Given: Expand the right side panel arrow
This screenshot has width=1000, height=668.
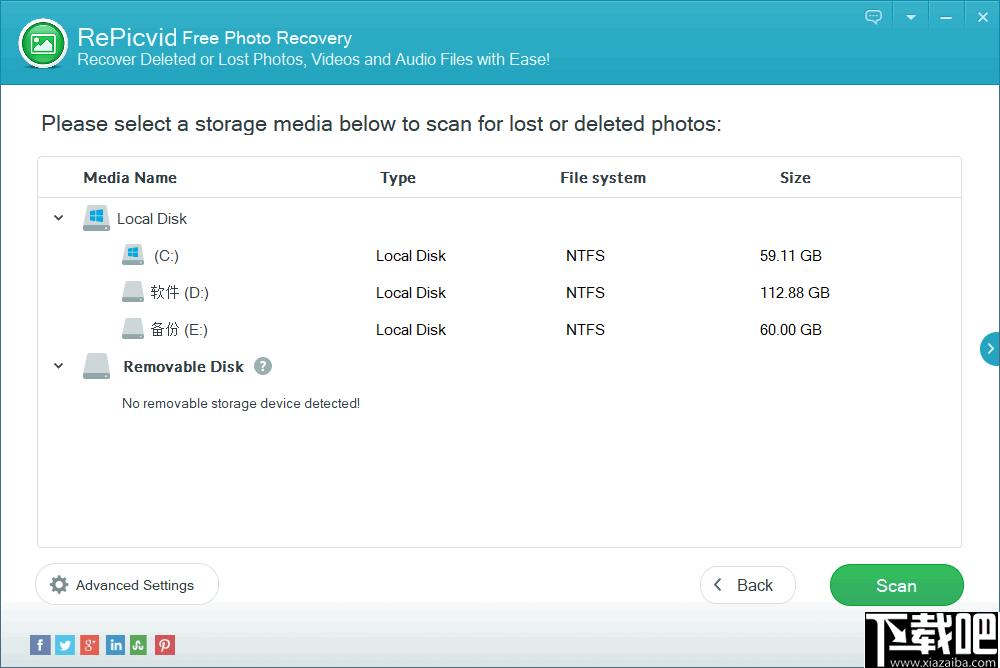Looking at the screenshot, I should [990, 349].
